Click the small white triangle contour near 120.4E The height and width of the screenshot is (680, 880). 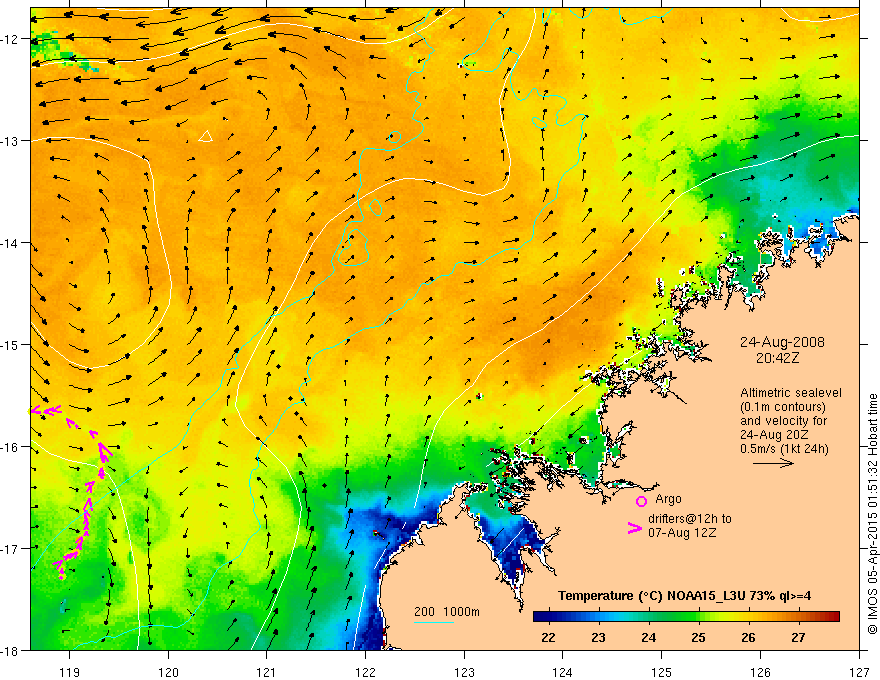[205, 136]
